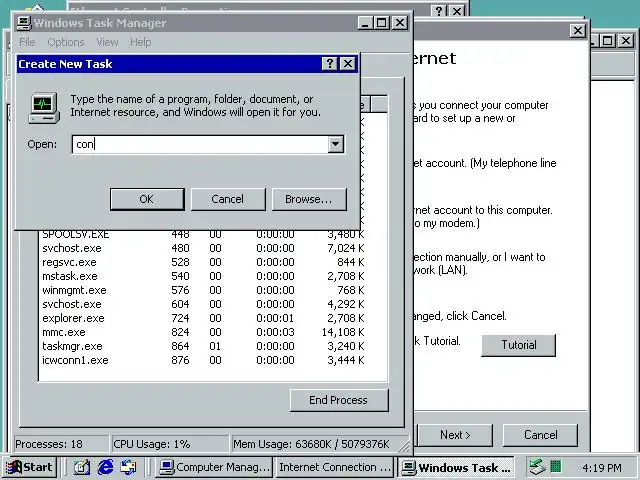Click the Task Manager title bar icon
The image size is (640, 480).
pos(23,23)
